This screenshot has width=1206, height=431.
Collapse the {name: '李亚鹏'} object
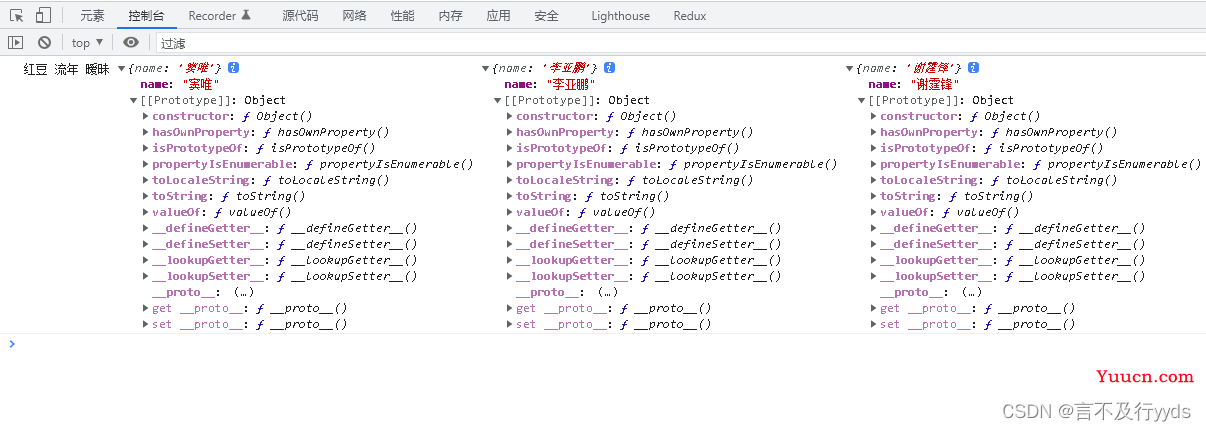[x=486, y=68]
